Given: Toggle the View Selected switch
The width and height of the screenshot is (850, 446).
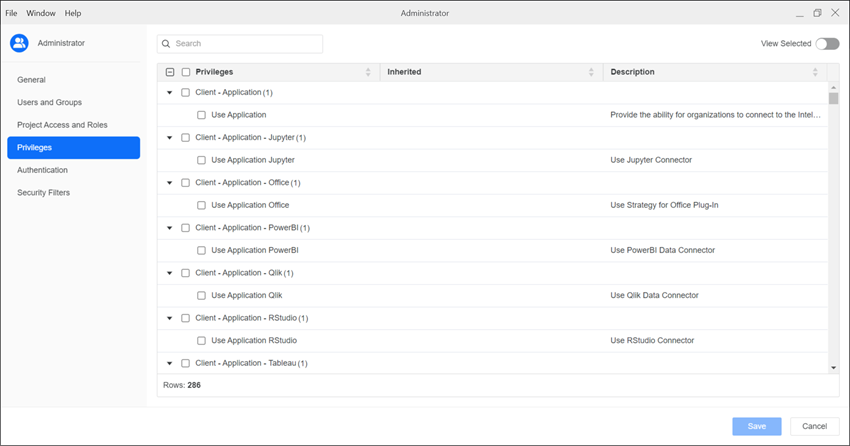Looking at the screenshot, I should point(827,44).
